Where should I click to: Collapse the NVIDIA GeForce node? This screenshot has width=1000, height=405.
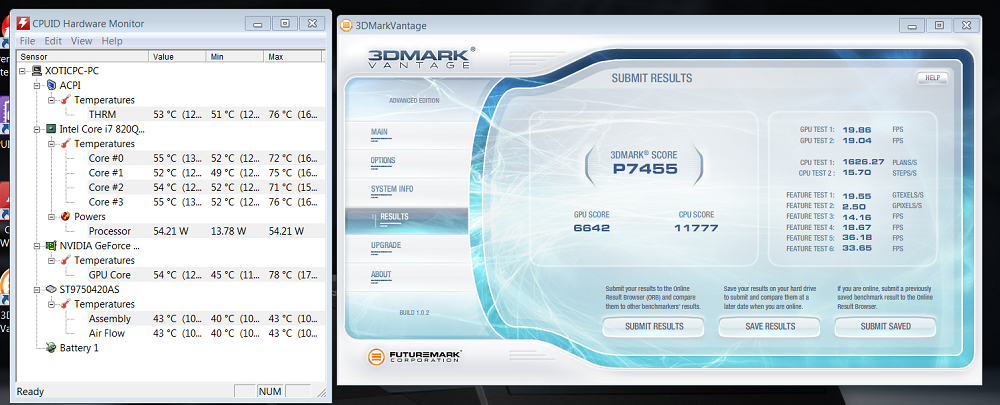coord(37,246)
